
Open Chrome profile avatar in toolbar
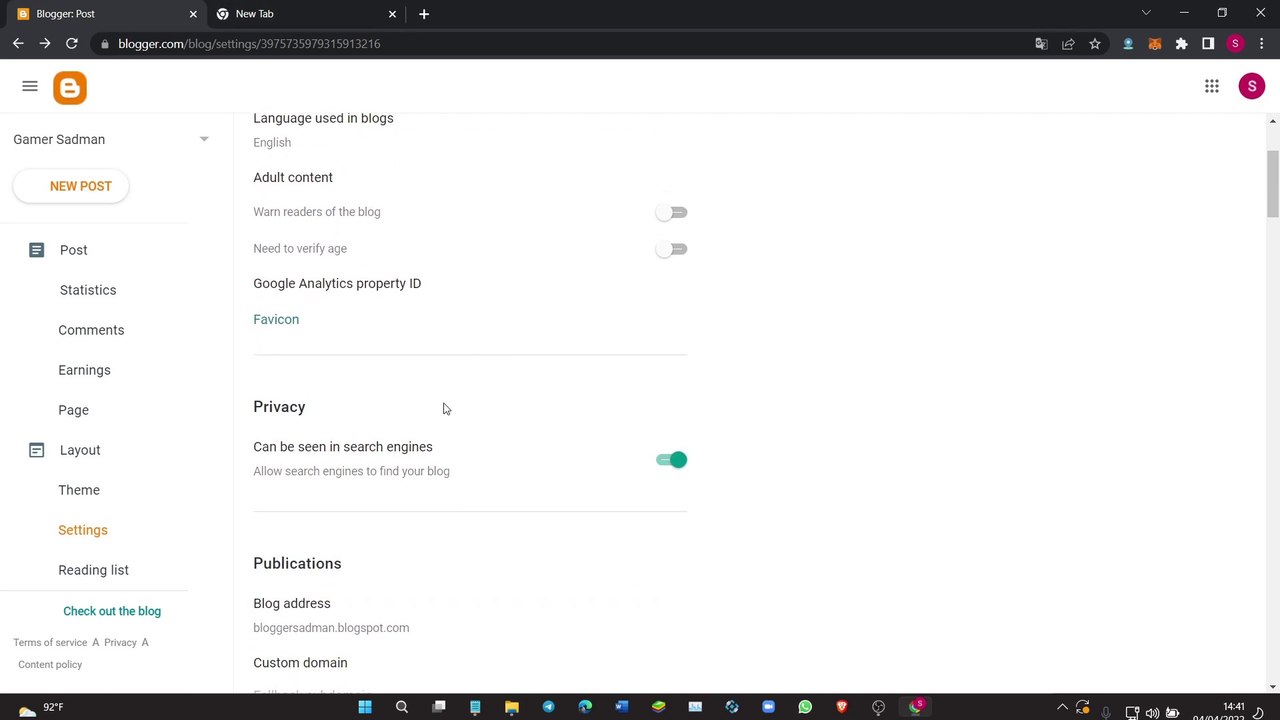[1235, 44]
